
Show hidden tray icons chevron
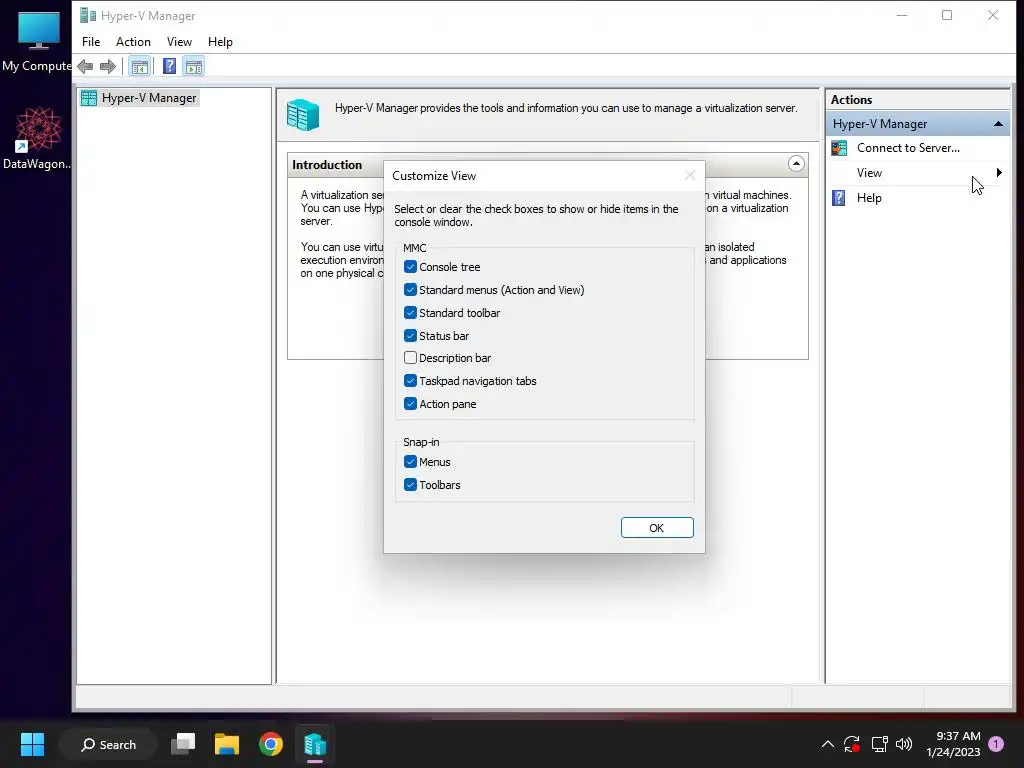(x=827, y=744)
